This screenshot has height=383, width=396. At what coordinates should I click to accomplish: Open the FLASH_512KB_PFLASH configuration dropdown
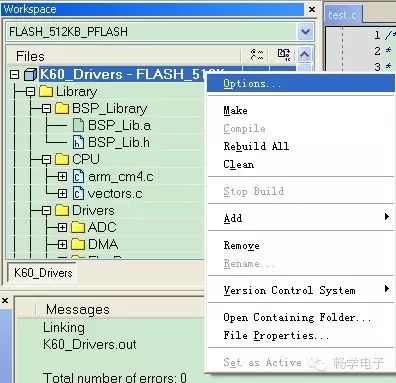(305, 32)
